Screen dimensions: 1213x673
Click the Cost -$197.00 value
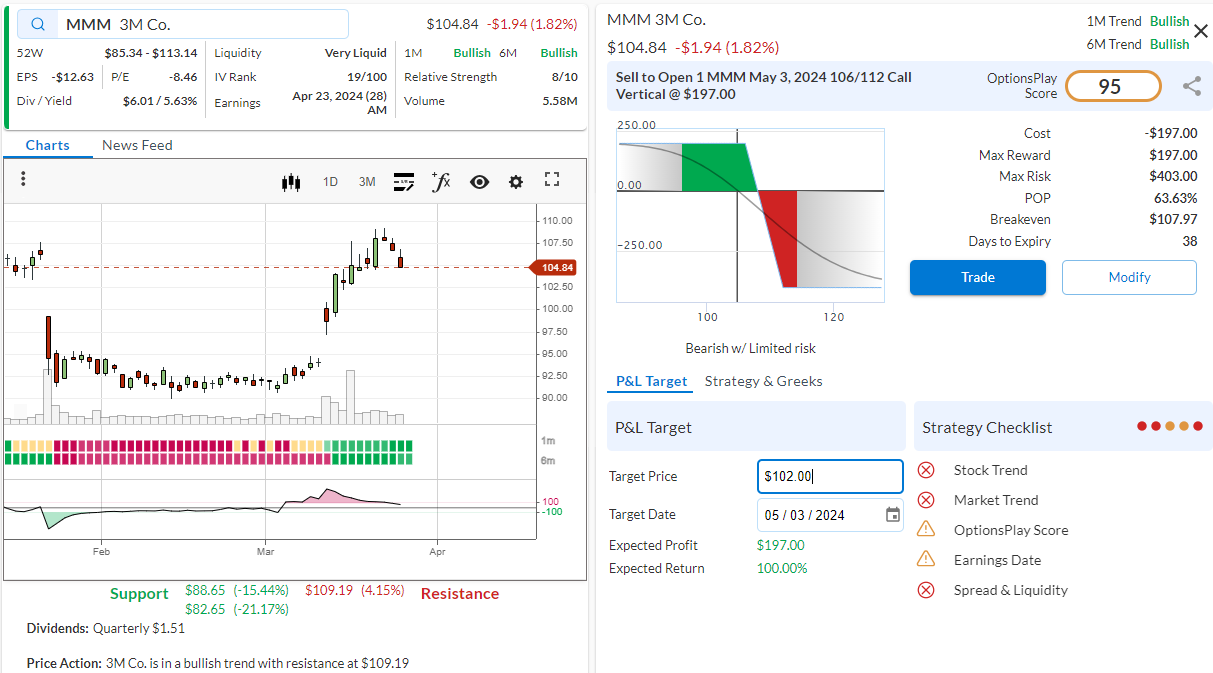click(1171, 133)
